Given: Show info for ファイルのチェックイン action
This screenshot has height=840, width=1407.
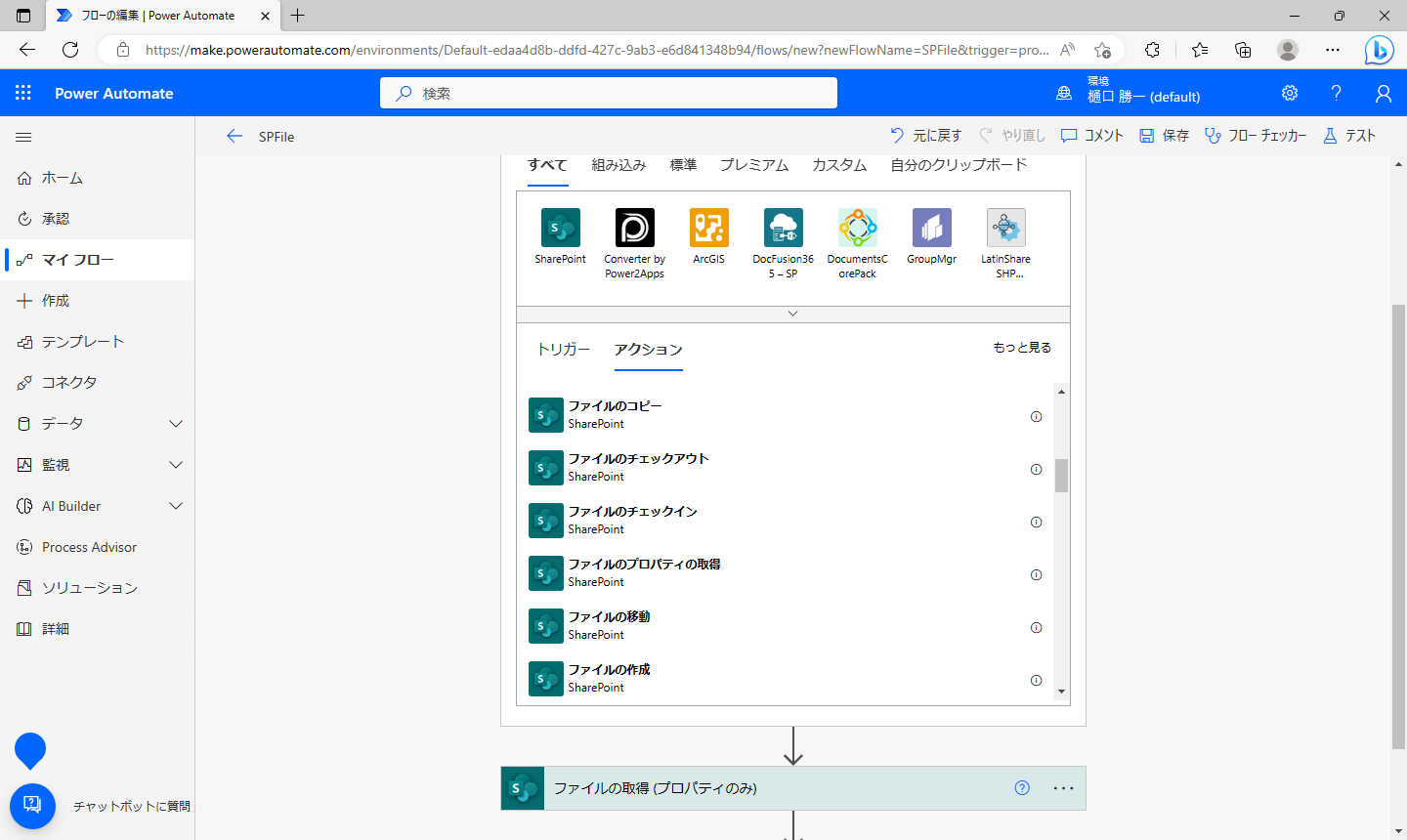Looking at the screenshot, I should coord(1036,523).
